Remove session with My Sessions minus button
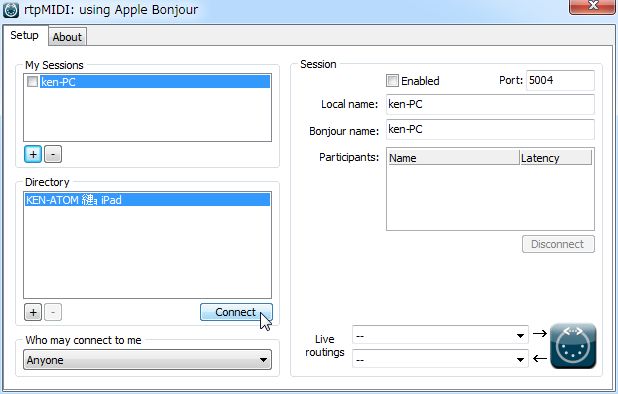Screen dimensions: 618x394 (x=53, y=154)
